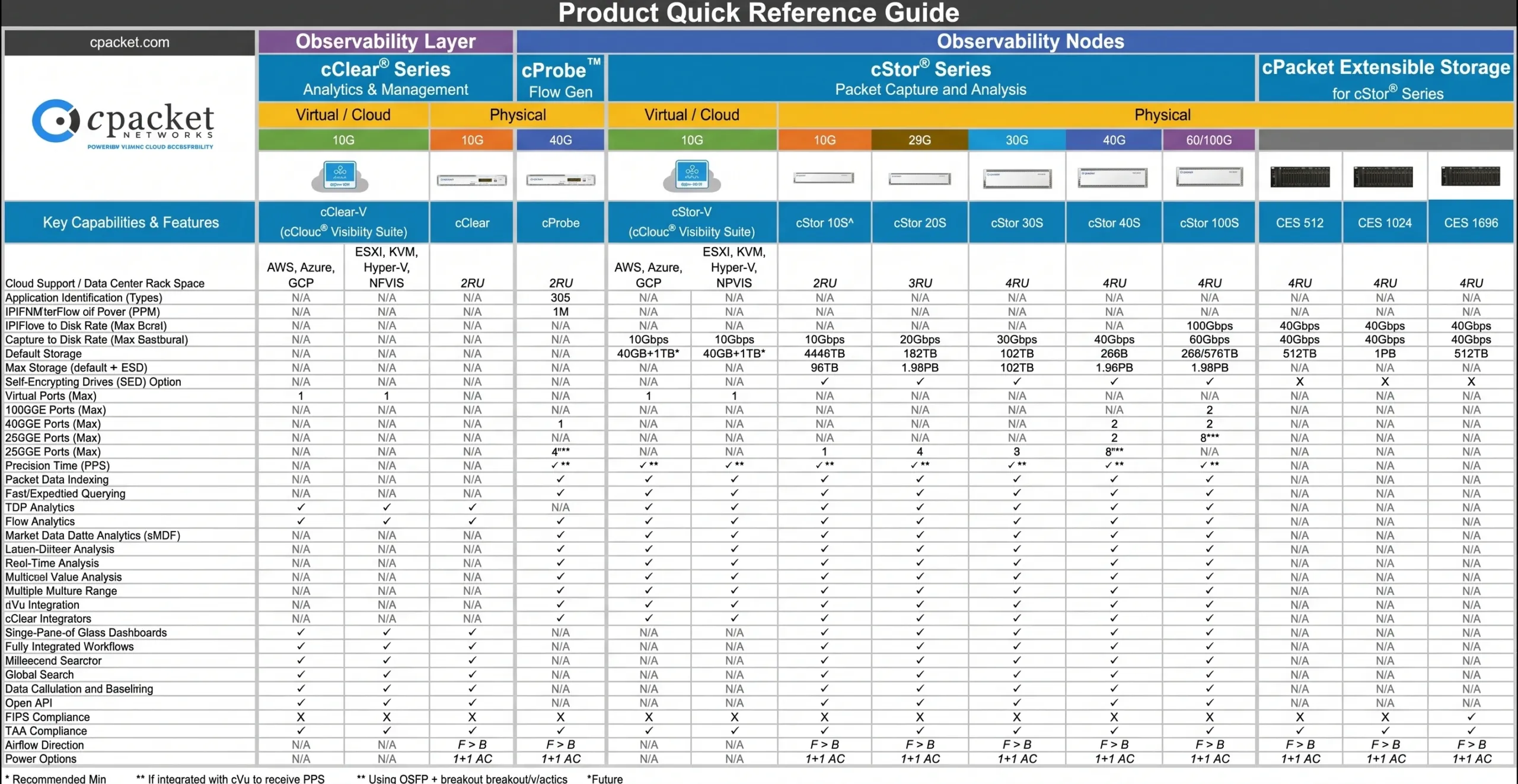This screenshot has width=1518, height=784.
Task: Open the cpacket.com link
Action: [x=129, y=43]
